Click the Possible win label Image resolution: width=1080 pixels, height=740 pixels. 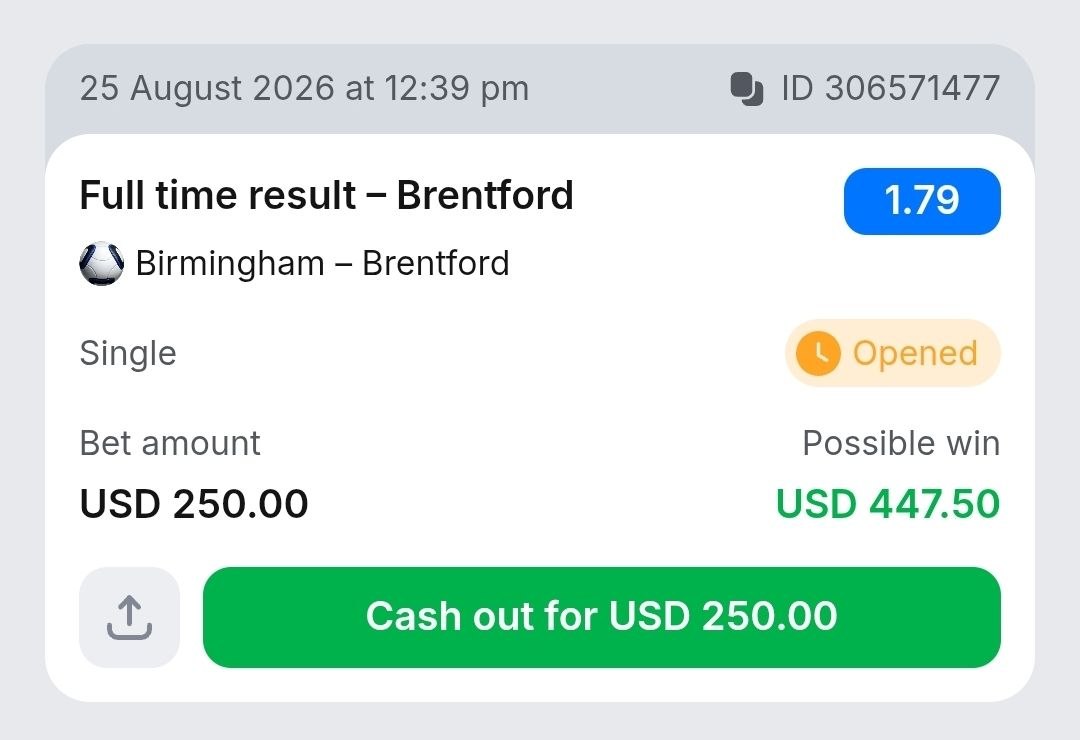coord(901,443)
